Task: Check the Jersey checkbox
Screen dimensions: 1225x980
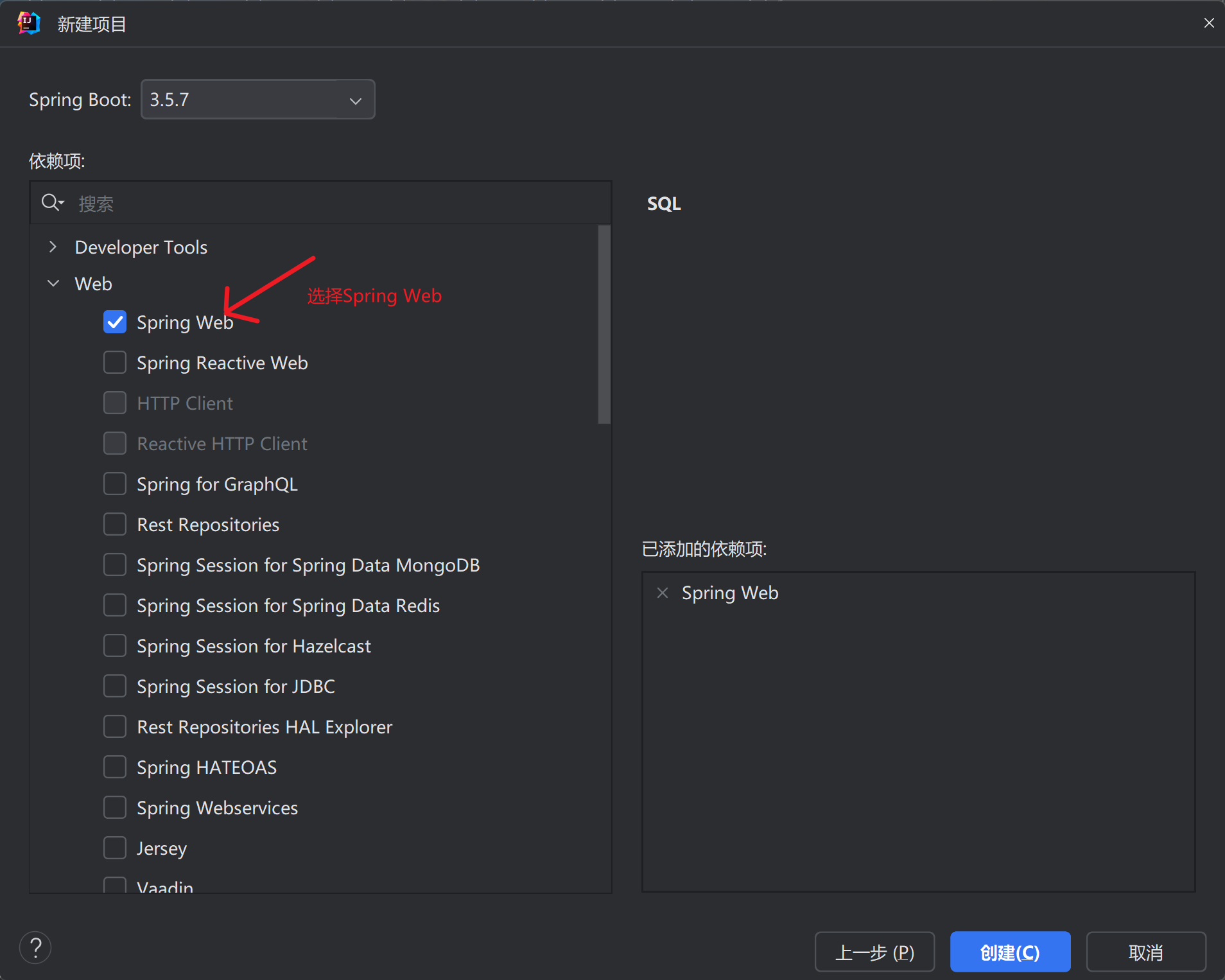Action: coord(115,848)
